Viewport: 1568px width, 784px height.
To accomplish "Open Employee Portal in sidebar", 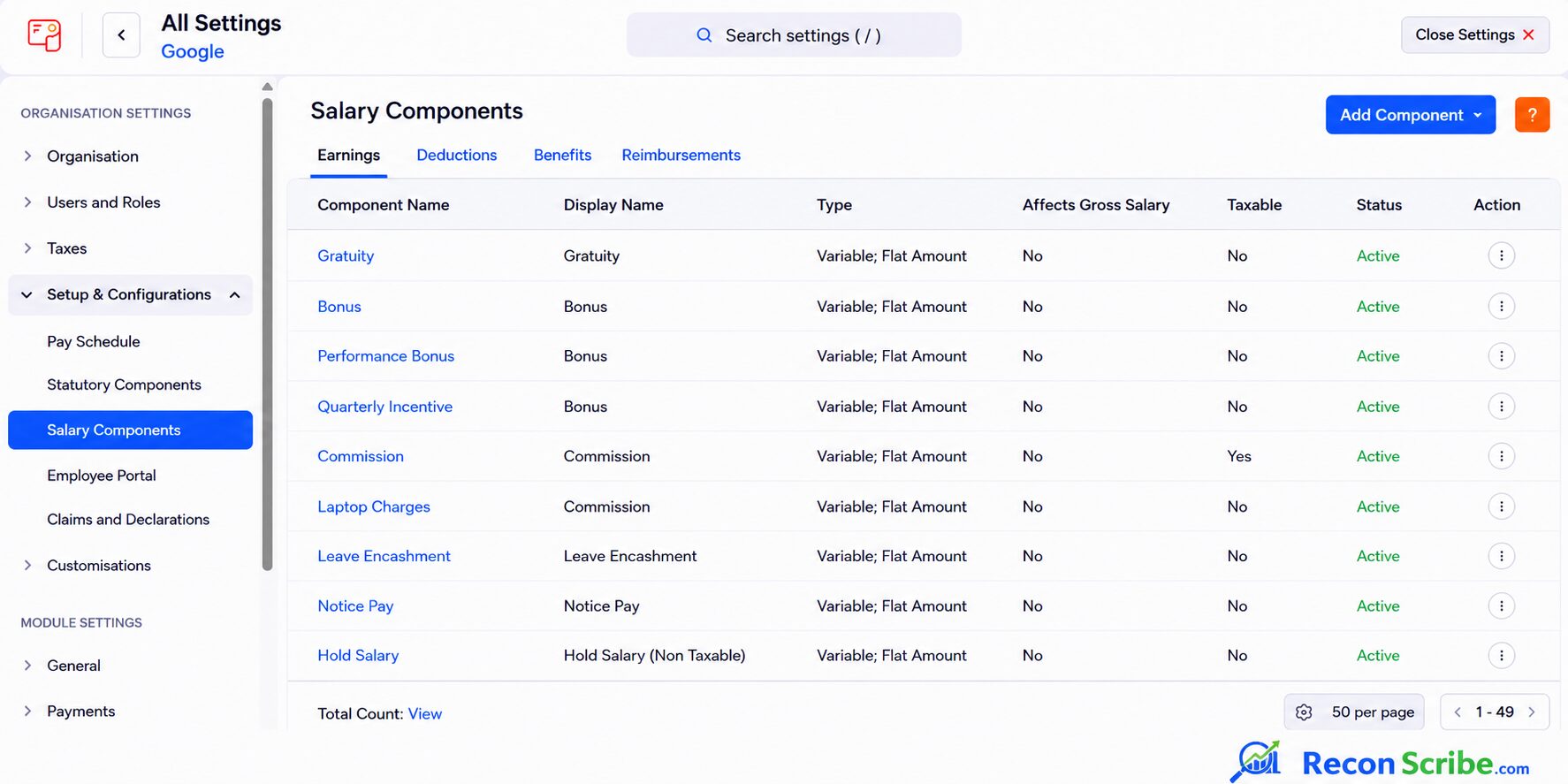I will [x=102, y=476].
